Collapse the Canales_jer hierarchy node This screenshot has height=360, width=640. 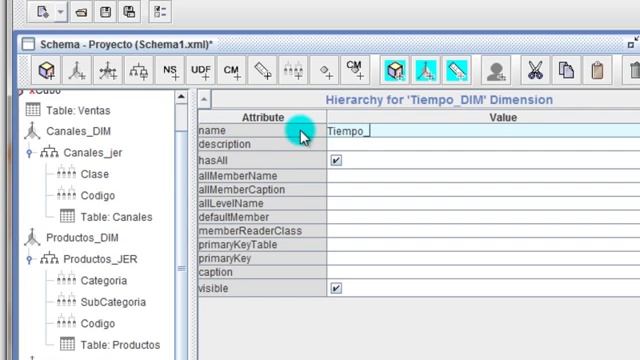(29, 153)
